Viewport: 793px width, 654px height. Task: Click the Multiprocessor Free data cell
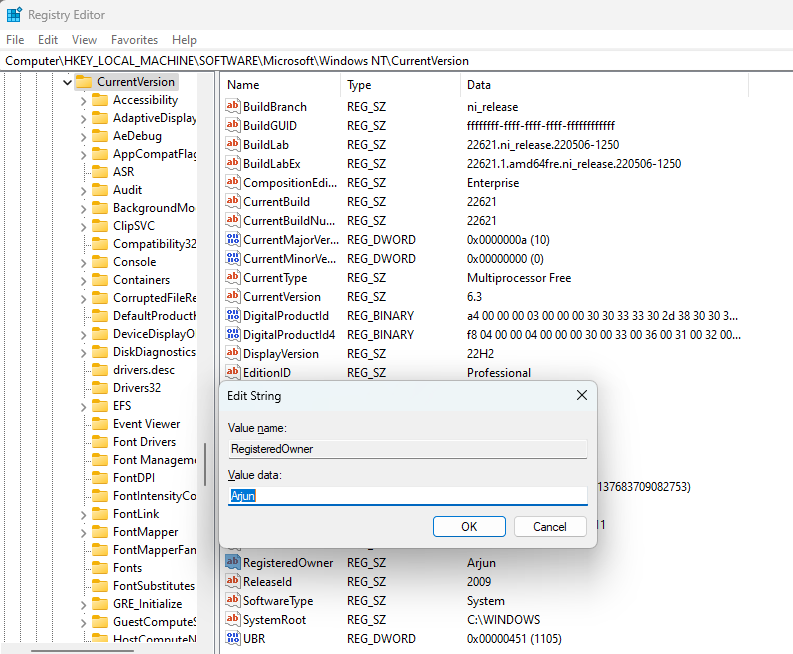(x=519, y=278)
